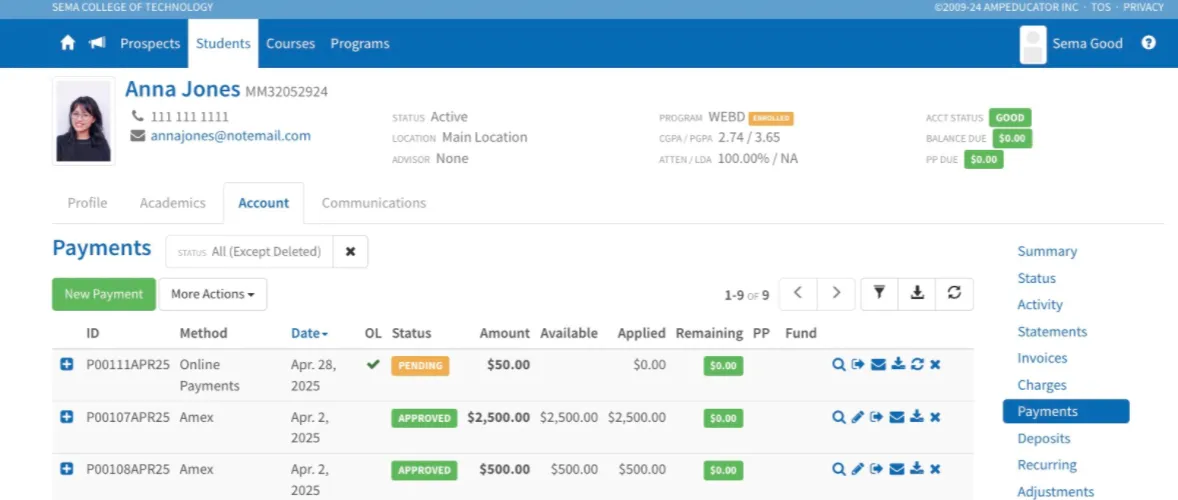Select Payments in account sidebar

(x=1066, y=411)
